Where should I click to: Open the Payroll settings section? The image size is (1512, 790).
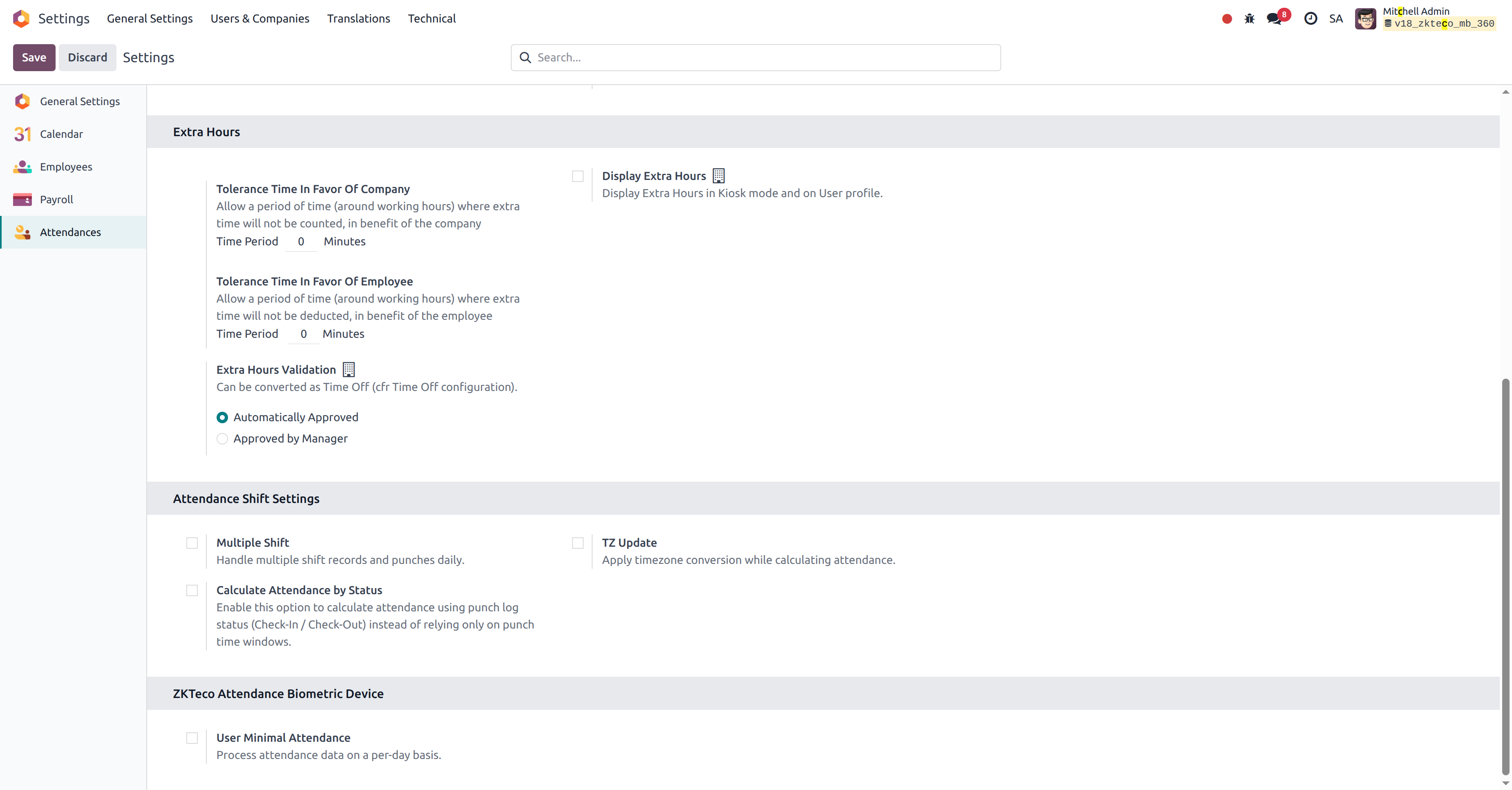[56, 199]
